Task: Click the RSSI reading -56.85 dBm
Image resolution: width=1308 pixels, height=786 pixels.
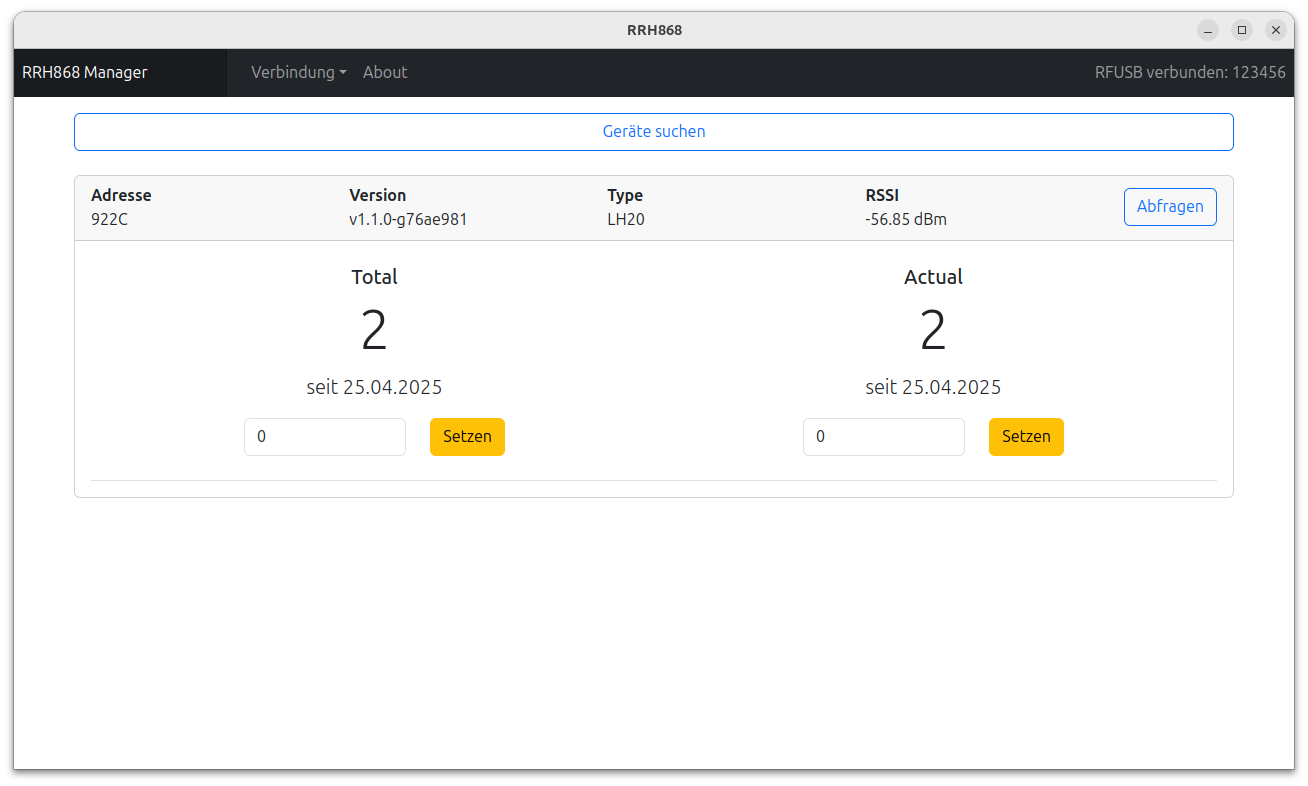Action: click(x=906, y=219)
